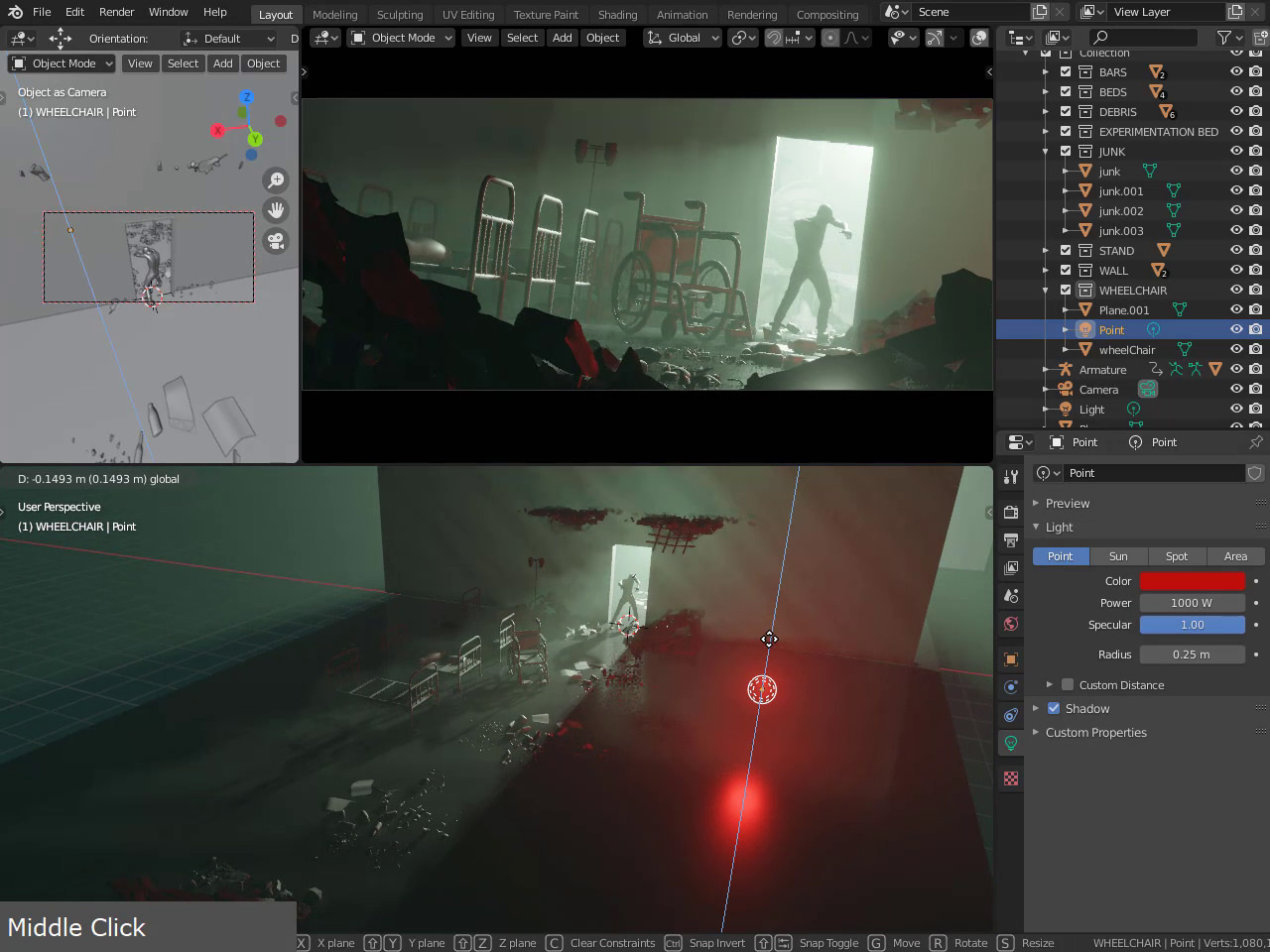
Task: Set light type to Sun
Action: 1118,556
